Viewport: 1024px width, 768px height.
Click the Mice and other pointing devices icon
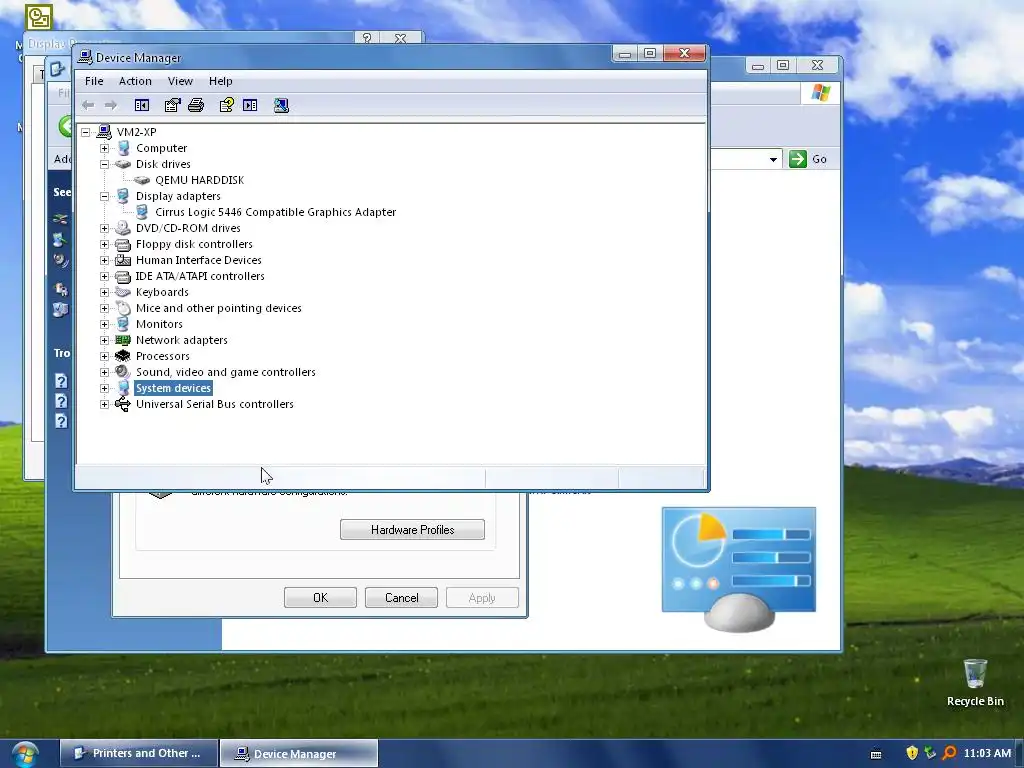(123, 308)
